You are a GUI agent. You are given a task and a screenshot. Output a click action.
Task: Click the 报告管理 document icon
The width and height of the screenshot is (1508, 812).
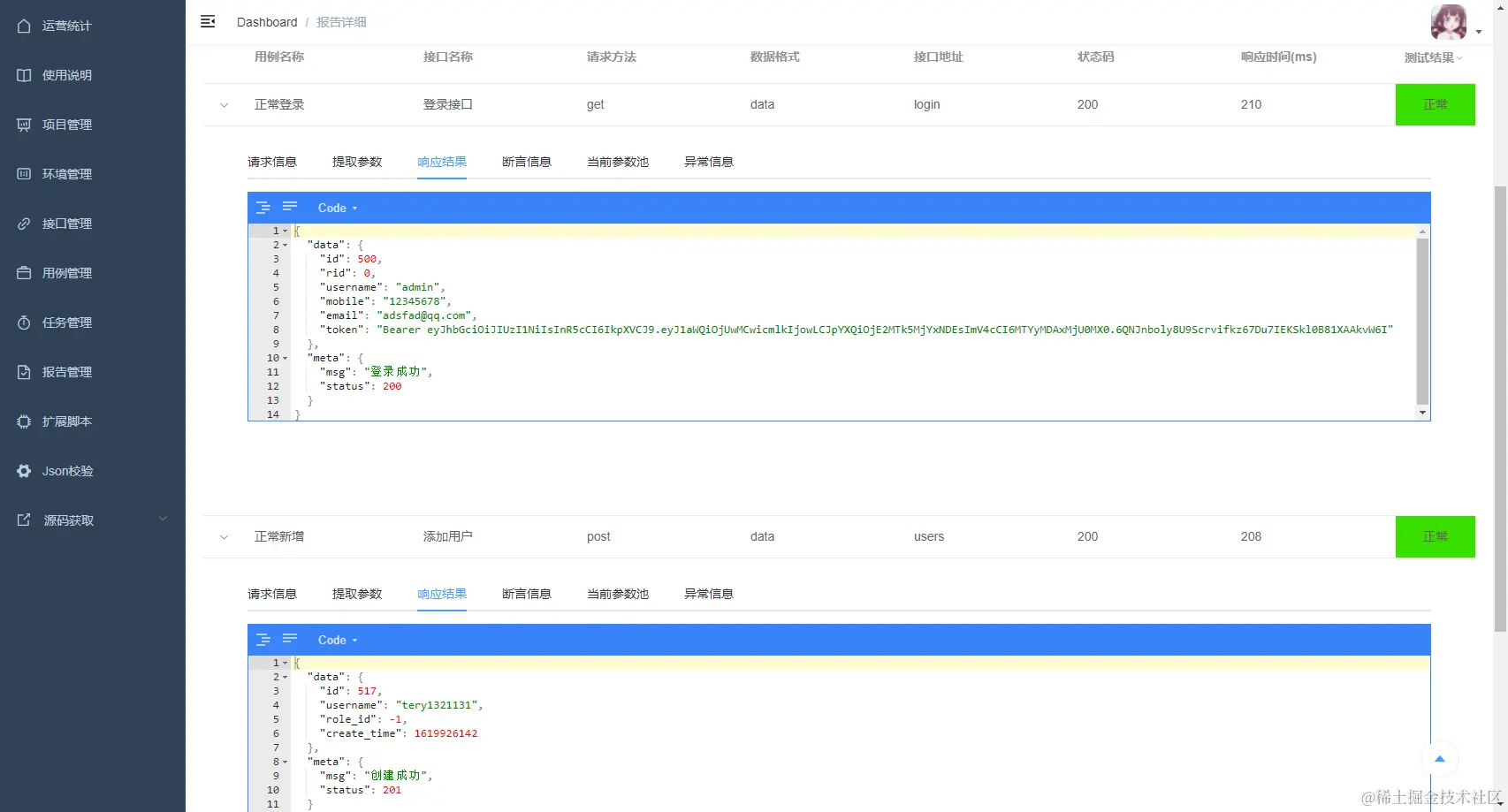pyautogui.click(x=24, y=372)
